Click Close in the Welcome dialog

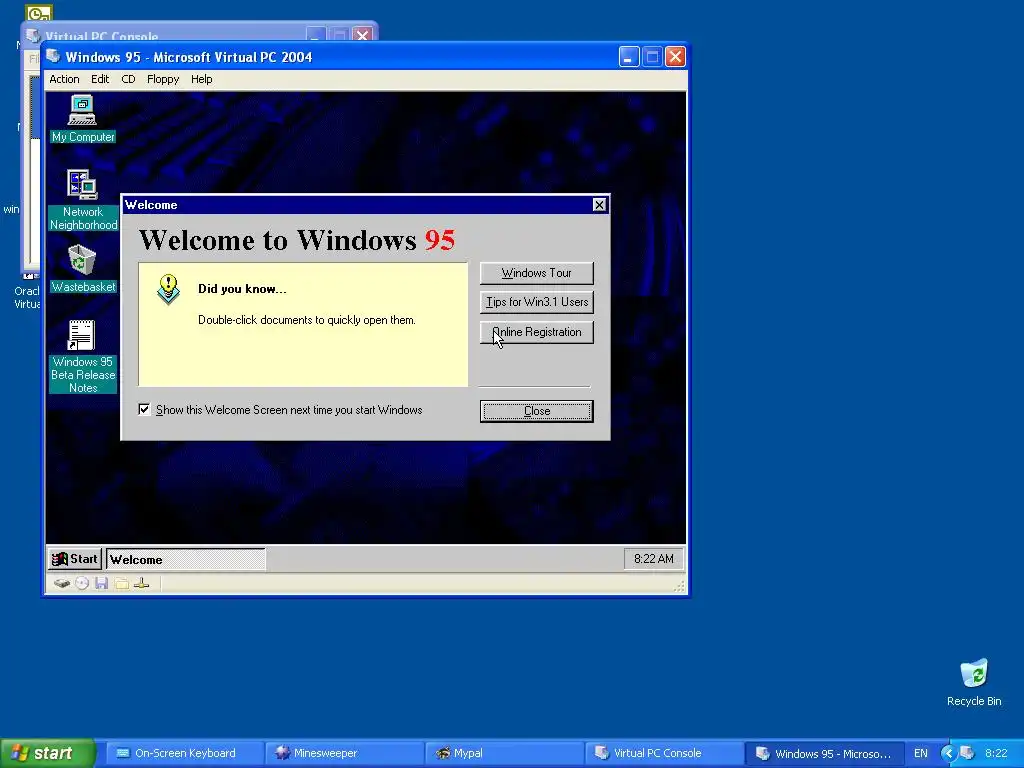coord(537,411)
